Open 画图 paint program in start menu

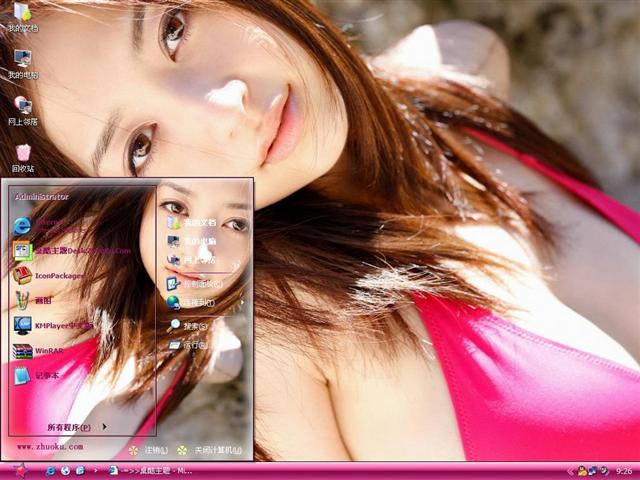tap(33, 300)
